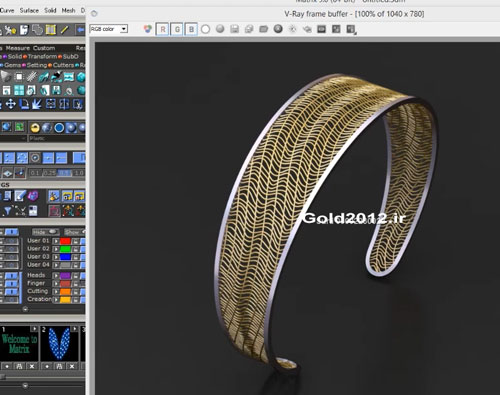Image resolution: width=500 pixels, height=395 pixels.
Task: Click the pencil notepad edit icon
Action: pos(20,196)
